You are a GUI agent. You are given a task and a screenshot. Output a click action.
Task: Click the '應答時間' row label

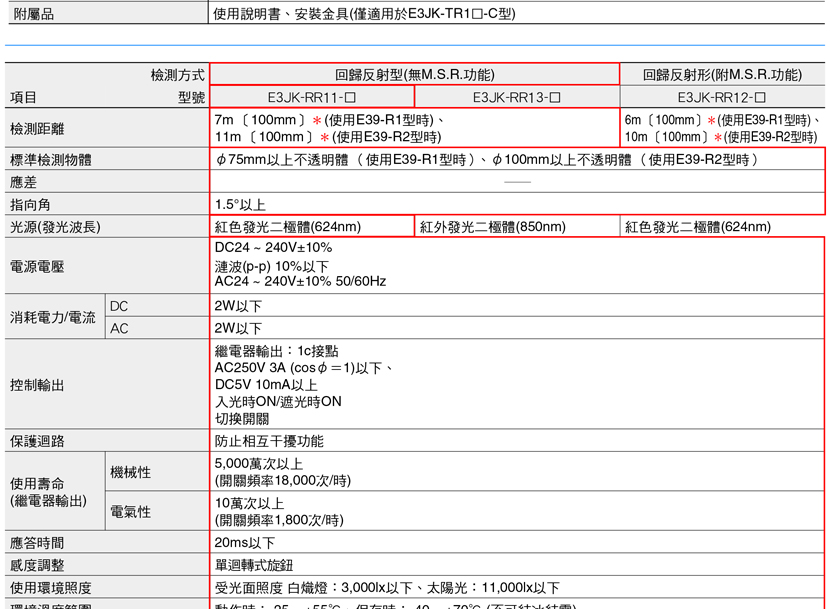(37, 543)
